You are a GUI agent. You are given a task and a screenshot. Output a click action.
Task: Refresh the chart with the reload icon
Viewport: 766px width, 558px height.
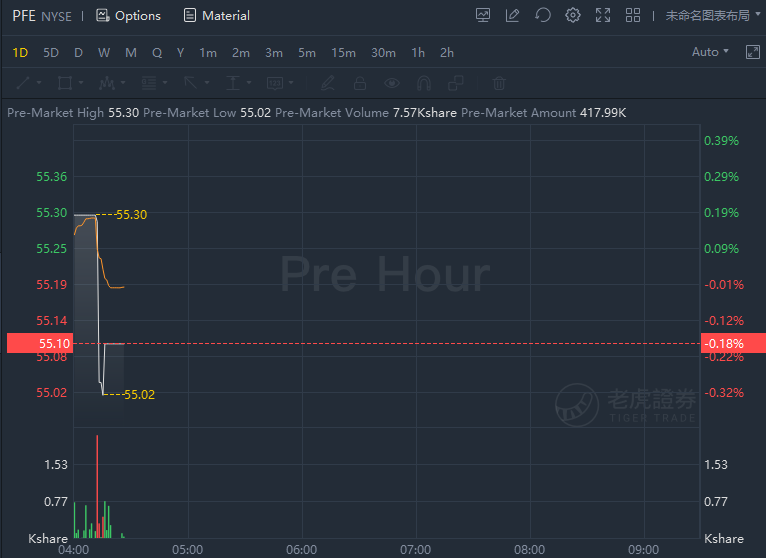click(543, 16)
